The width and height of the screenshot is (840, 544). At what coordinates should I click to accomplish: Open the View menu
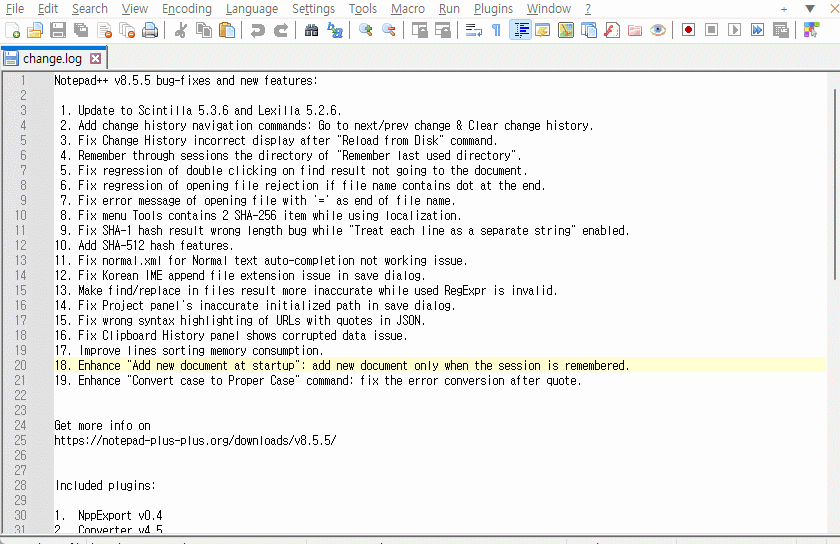click(134, 9)
